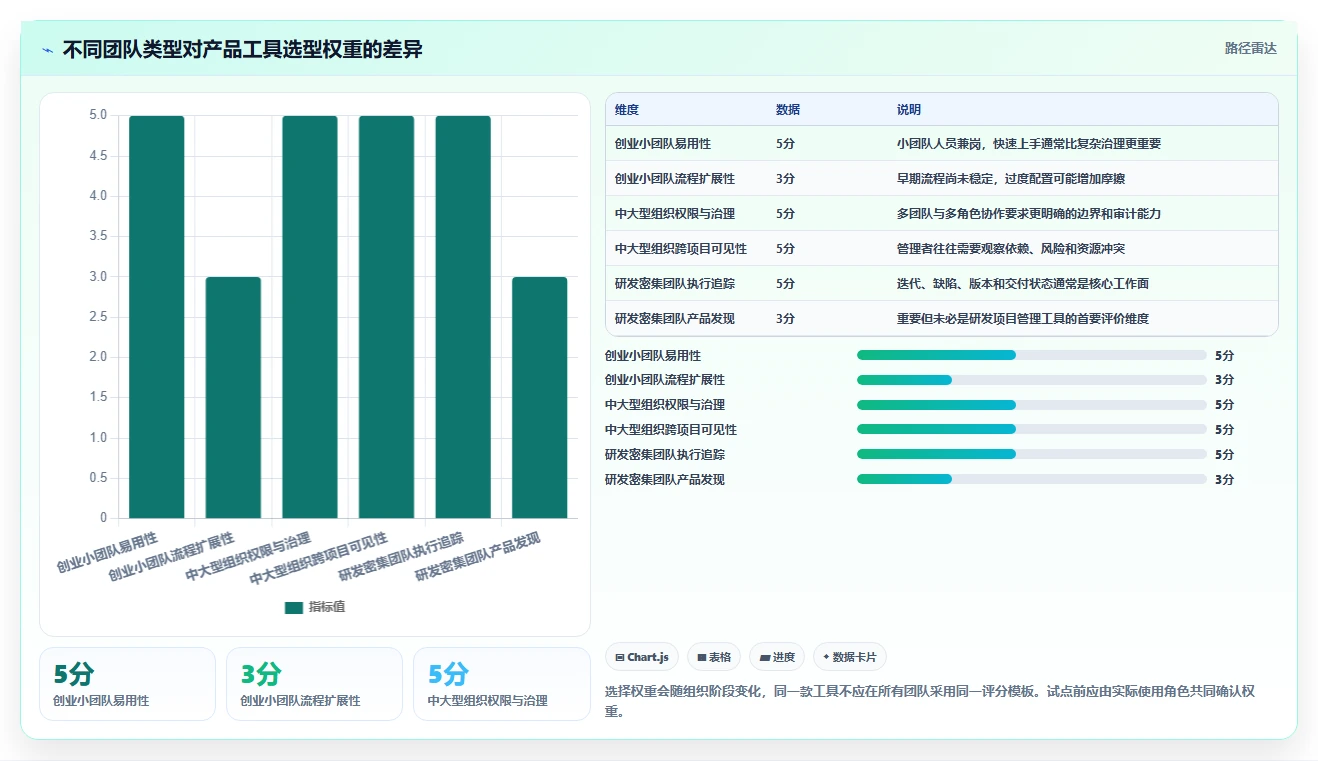
Task: Click the 中大型组织跨项目可见性 bar in chart
Action: (386, 317)
